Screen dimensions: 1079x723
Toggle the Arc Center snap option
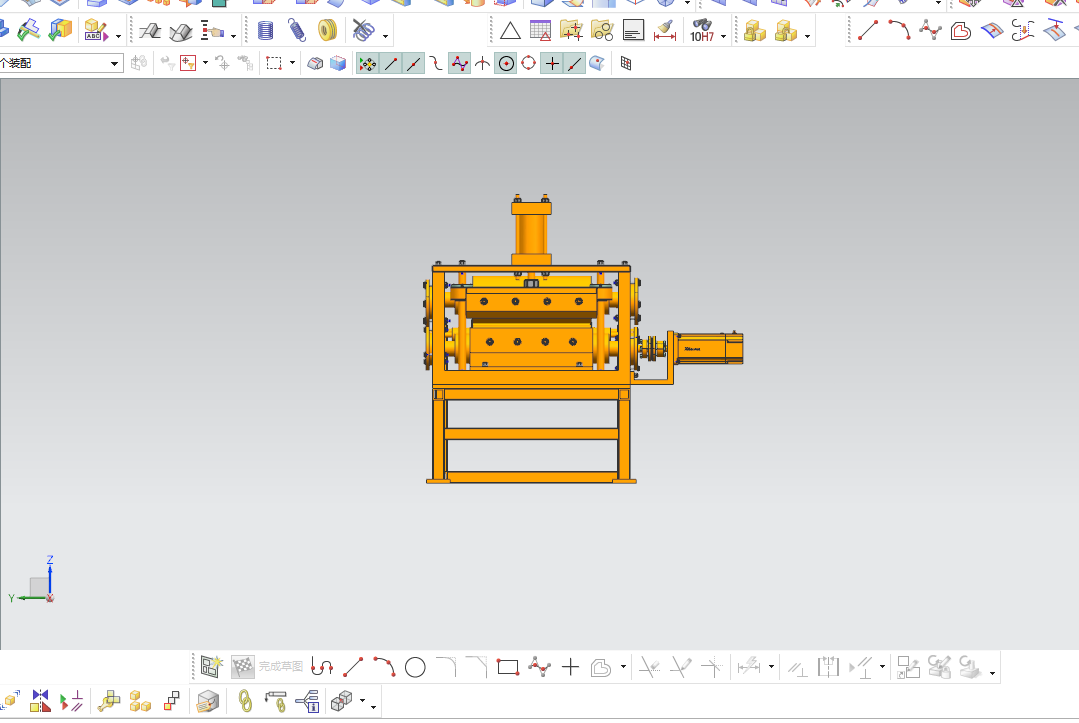pos(506,64)
